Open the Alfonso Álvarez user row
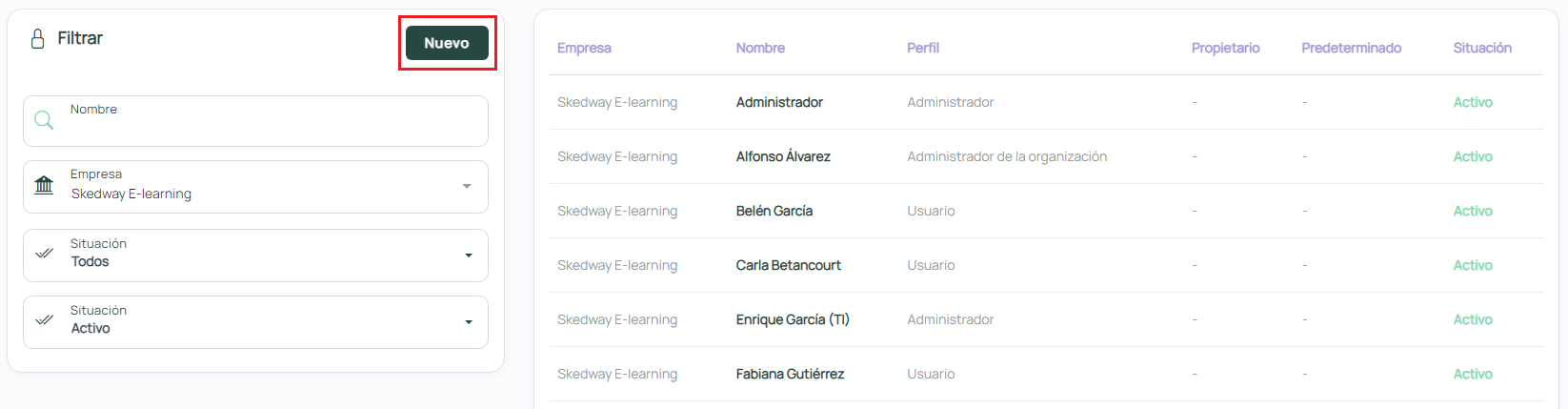Viewport: 1568px width, 409px height. click(783, 156)
